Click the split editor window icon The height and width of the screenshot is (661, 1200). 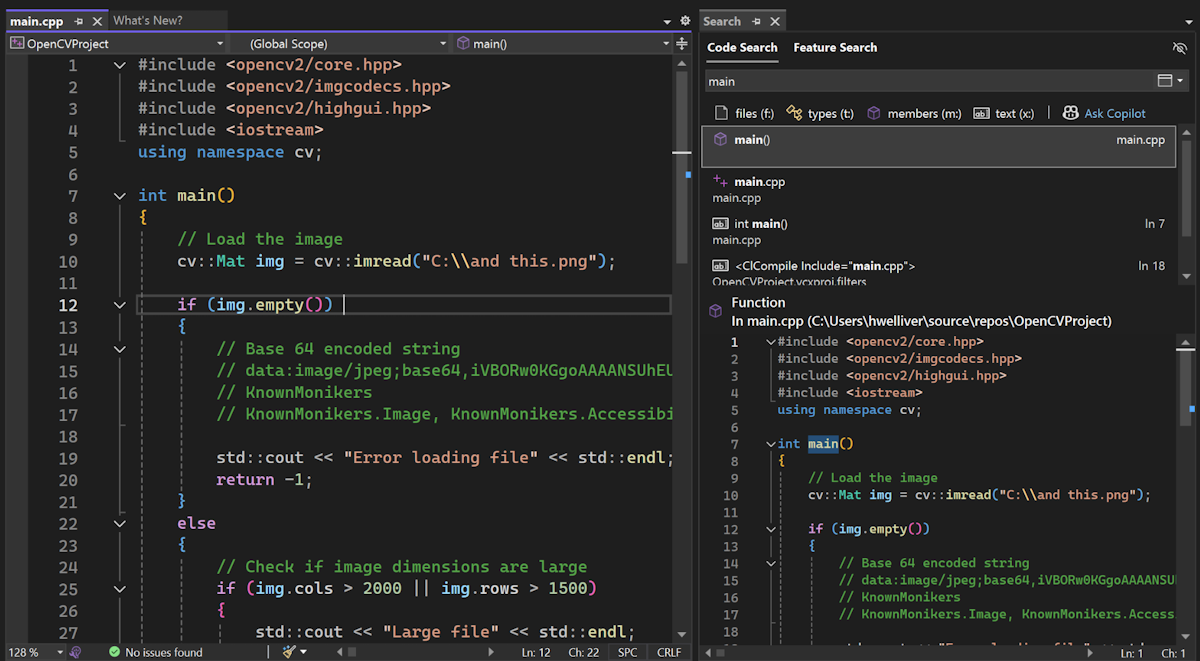[x=682, y=43]
